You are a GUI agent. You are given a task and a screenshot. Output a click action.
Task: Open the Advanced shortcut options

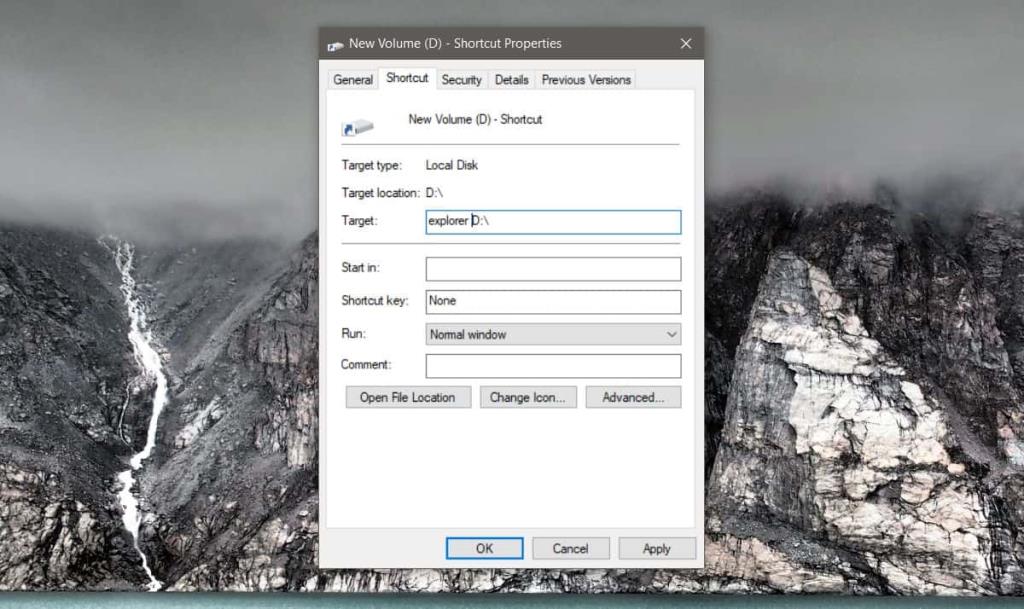[634, 397]
